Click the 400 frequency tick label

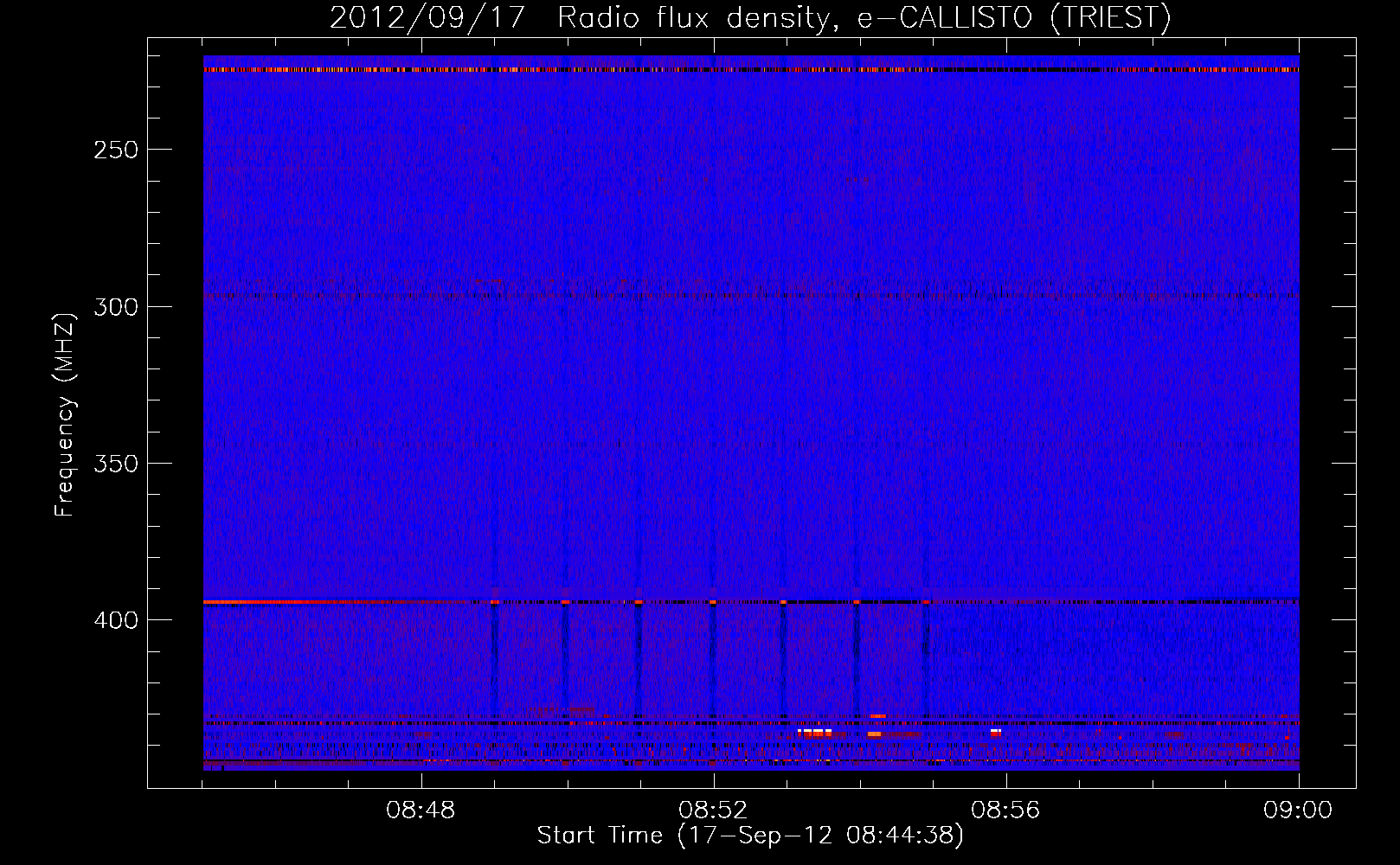pyautogui.click(x=116, y=620)
